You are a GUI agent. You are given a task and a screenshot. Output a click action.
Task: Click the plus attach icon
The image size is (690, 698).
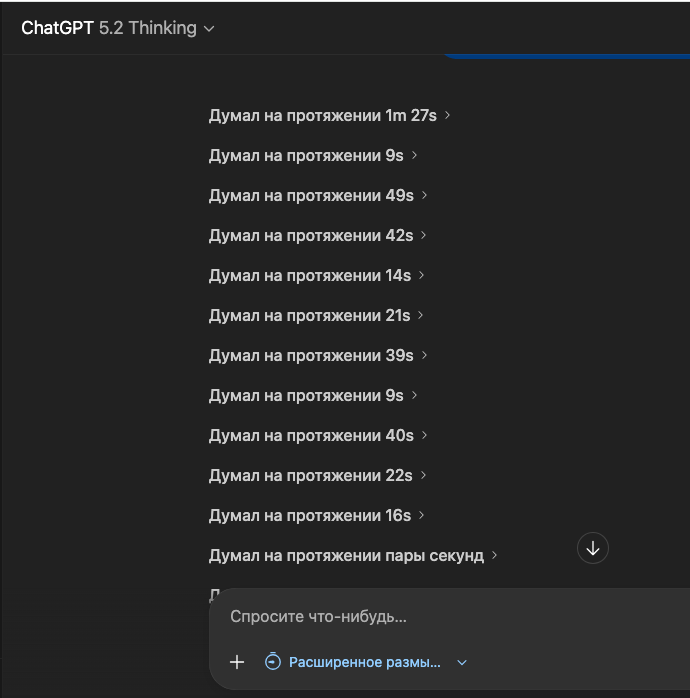[x=237, y=662]
